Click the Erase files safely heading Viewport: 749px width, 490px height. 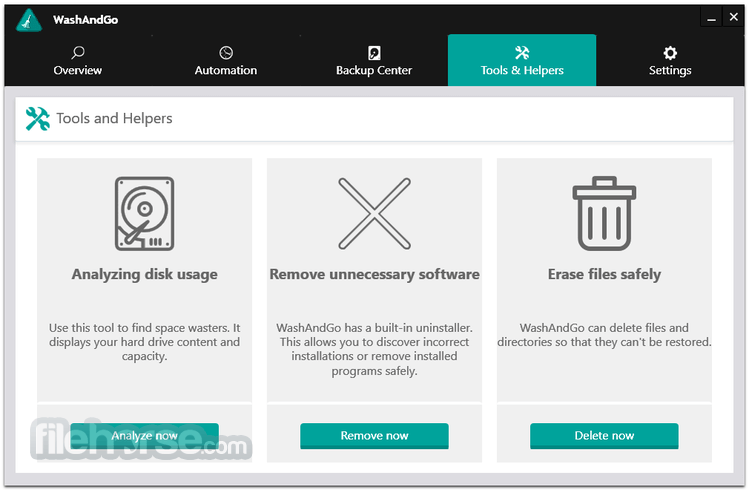tap(604, 274)
